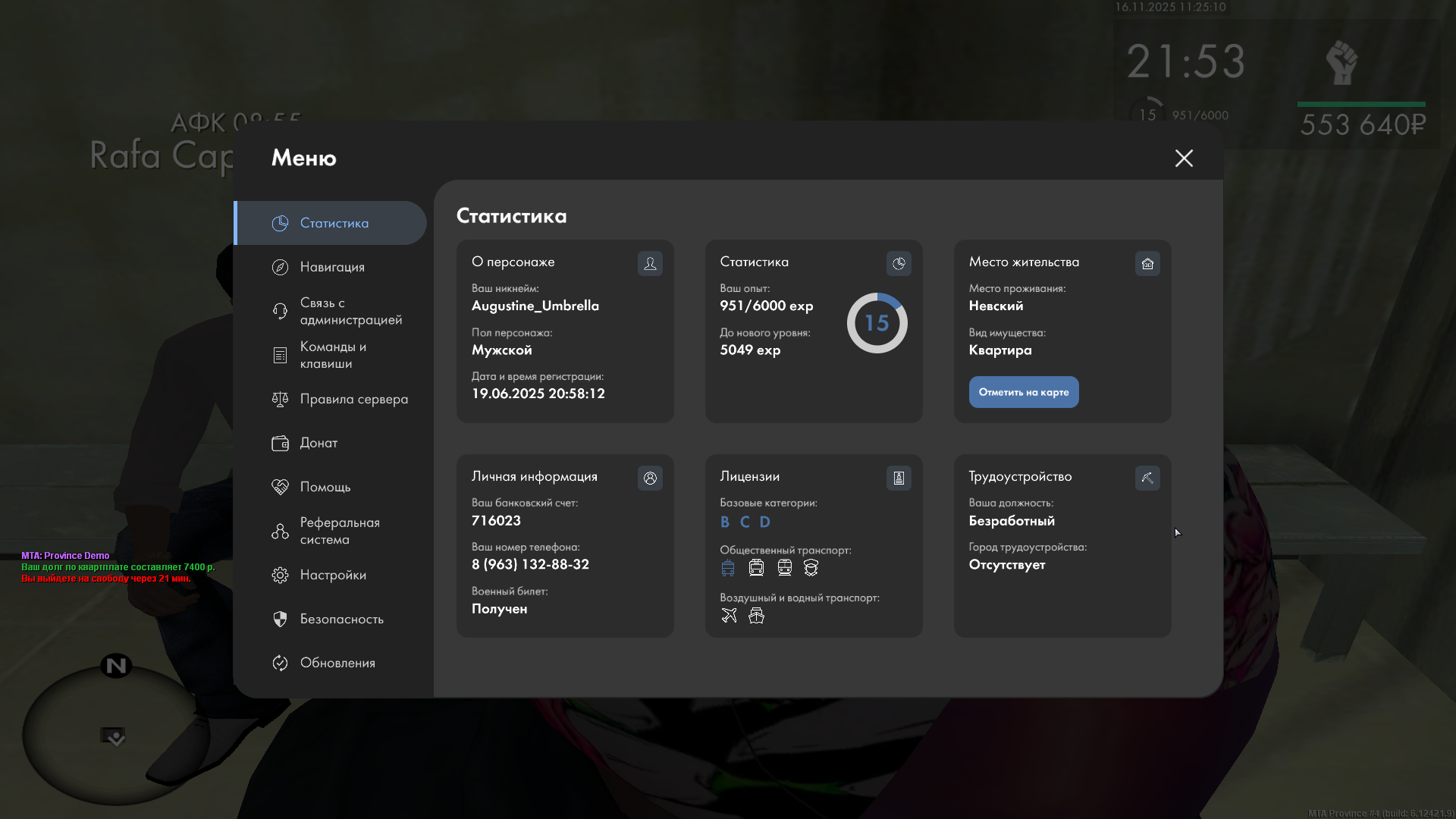Image resolution: width=1456 pixels, height=819 pixels.
Task: Select the Настройки menu item
Action: click(x=332, y=575)
